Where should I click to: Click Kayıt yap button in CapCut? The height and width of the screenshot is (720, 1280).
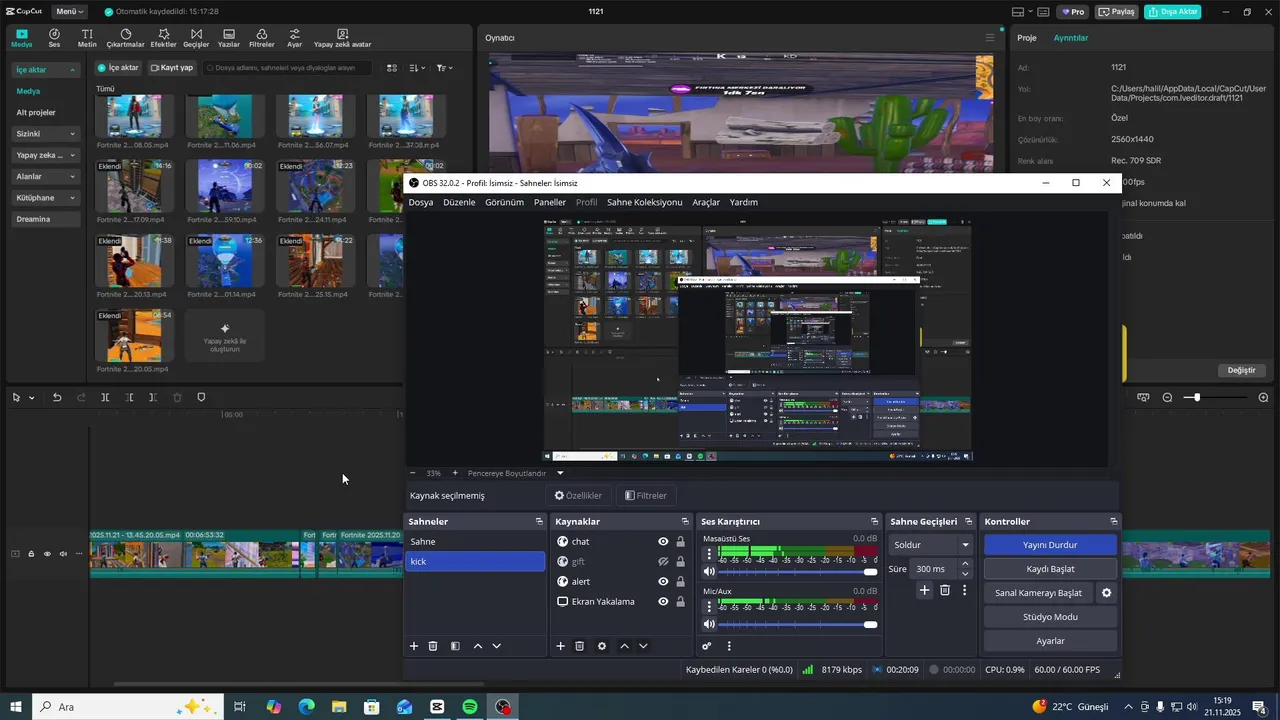tap(172, 68)
